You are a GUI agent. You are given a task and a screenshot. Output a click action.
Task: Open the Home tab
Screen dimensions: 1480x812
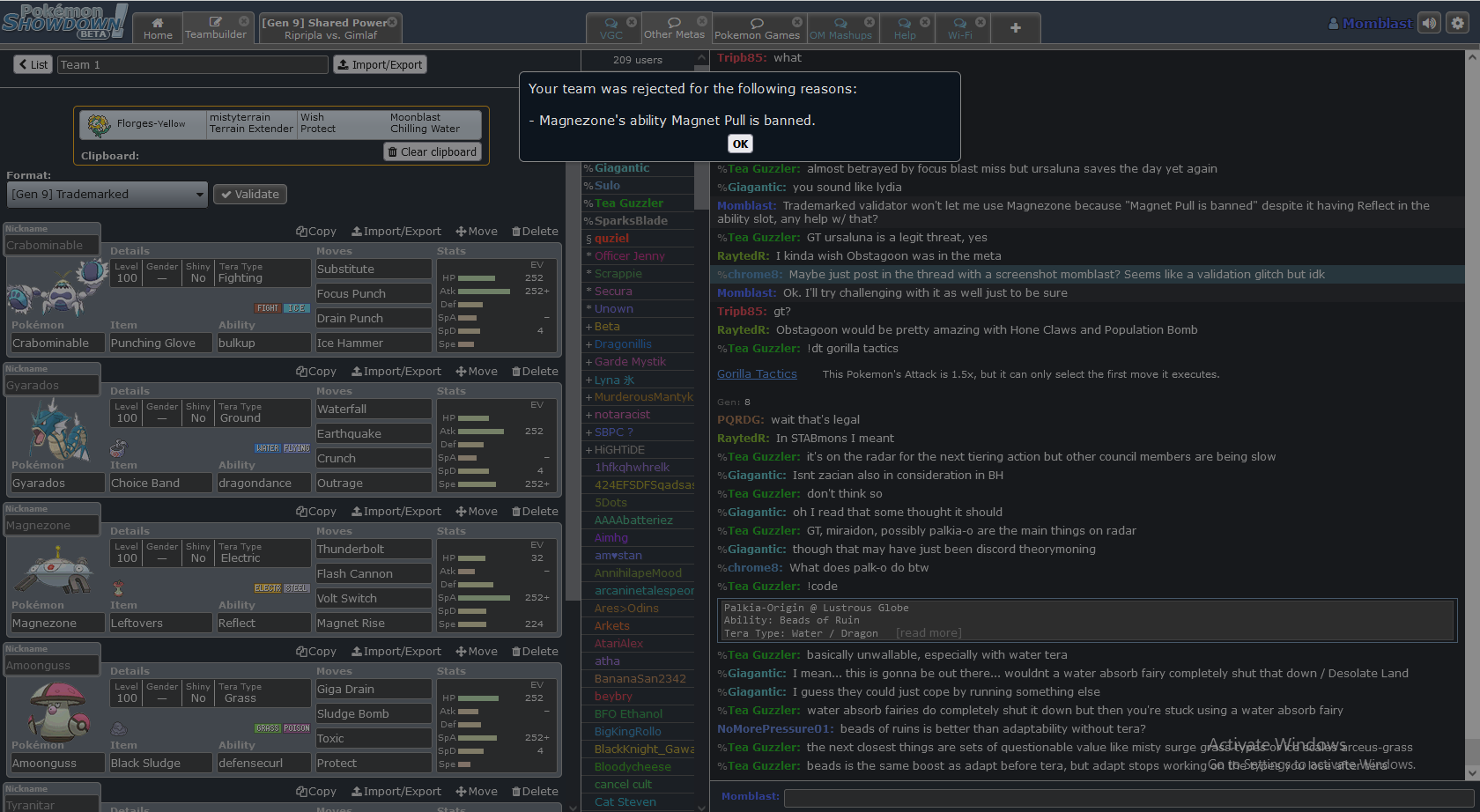158,28
